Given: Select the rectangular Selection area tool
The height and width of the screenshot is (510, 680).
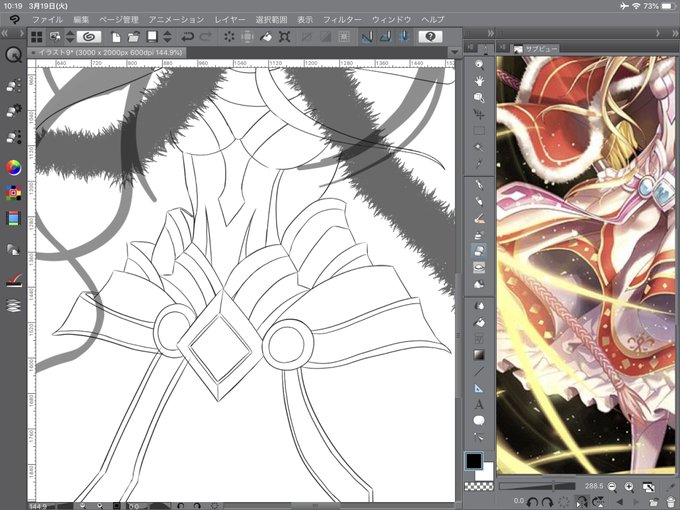Looking at the screenshot, I should [x=479, y=131].
